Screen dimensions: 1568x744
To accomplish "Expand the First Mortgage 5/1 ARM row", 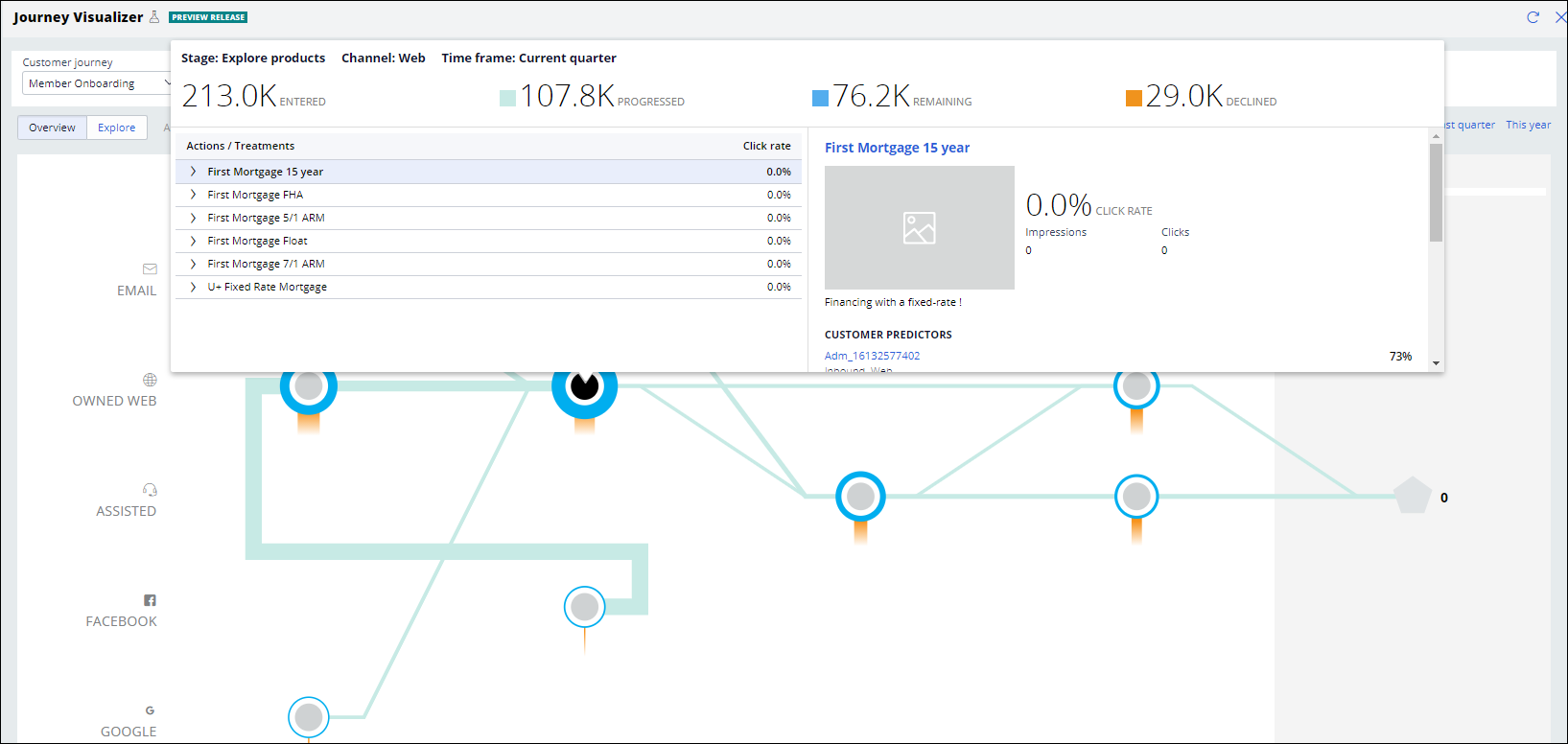I will click(194, 218).
